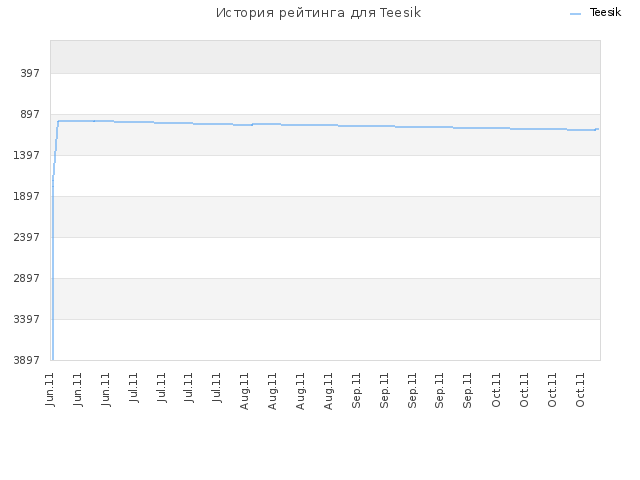Click the 1897 y-axis label
Viewport: 640px width, 480px height.
(x=27, y=196)
